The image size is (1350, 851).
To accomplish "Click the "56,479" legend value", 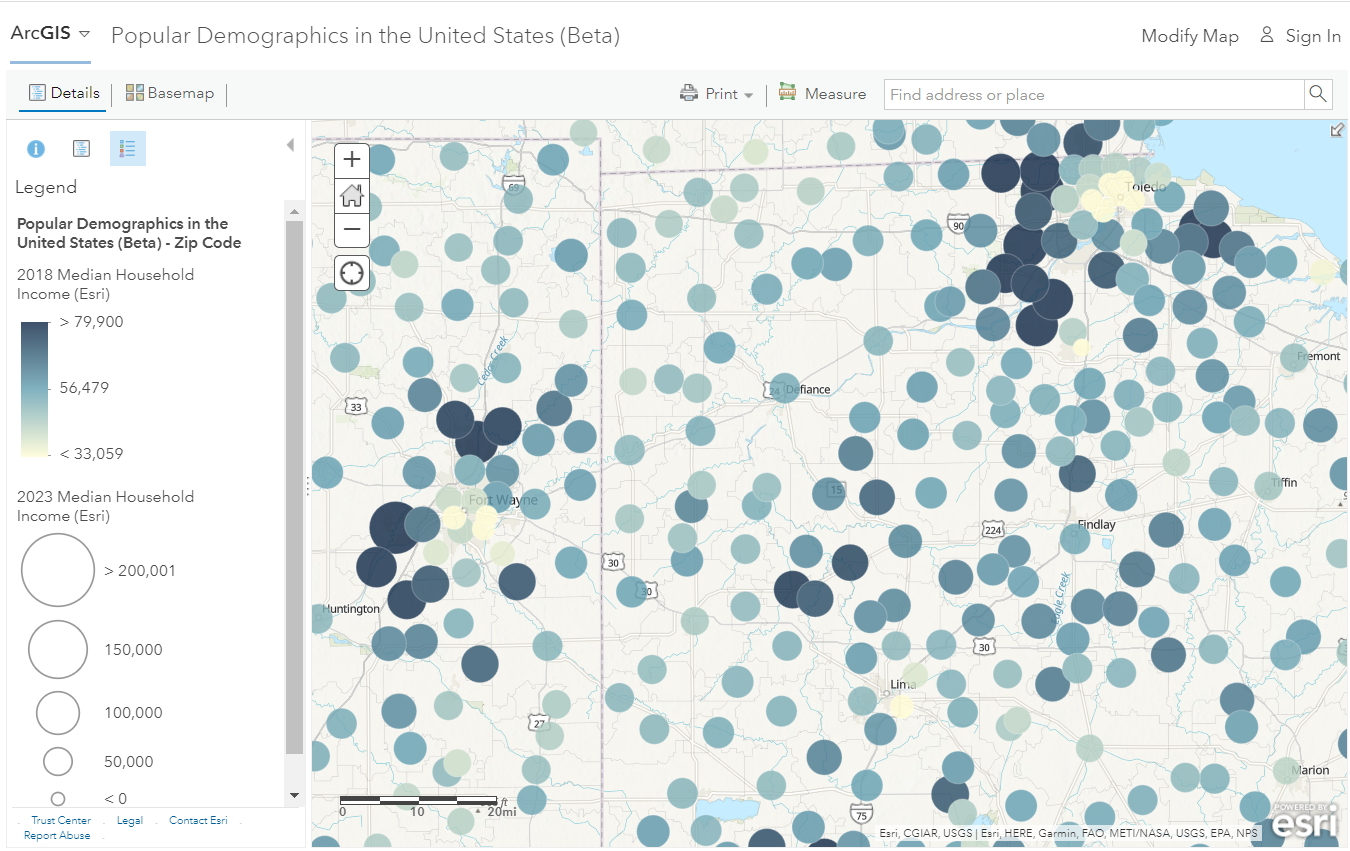I will click(84, 388).
